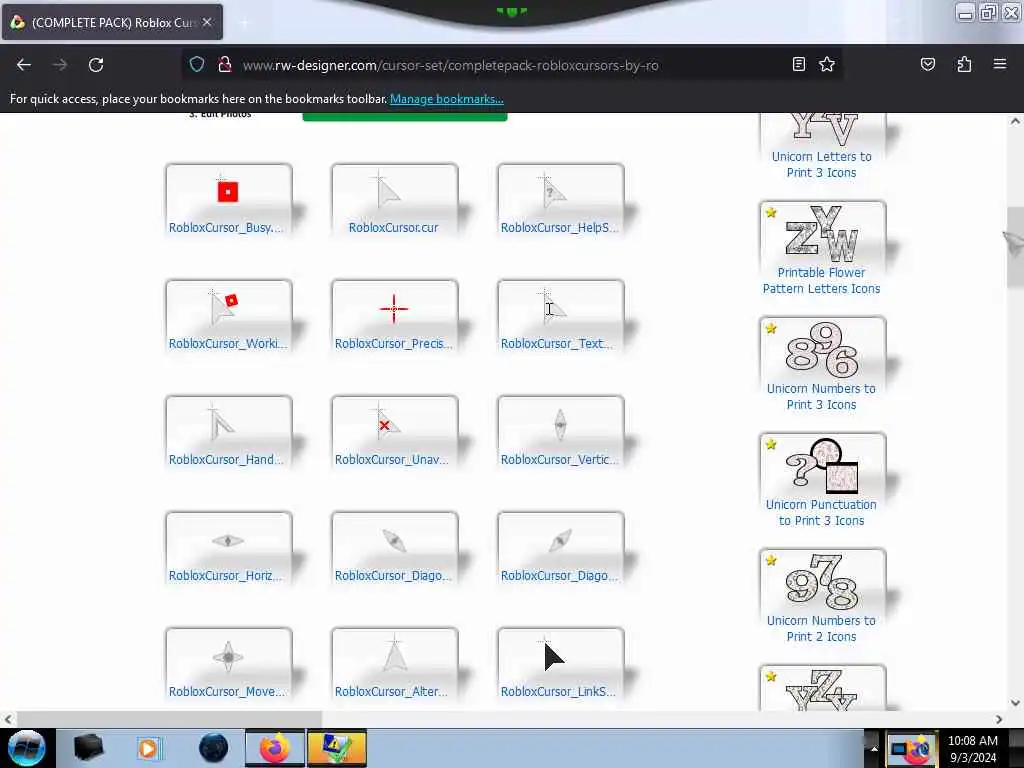Select the RobloxCursor_LinkS black arrow icon

click(553, 656)
